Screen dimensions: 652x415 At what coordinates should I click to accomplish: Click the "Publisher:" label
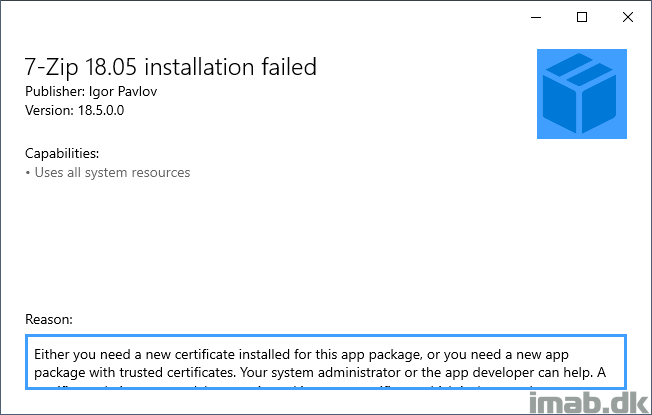(x=55, y=91)
